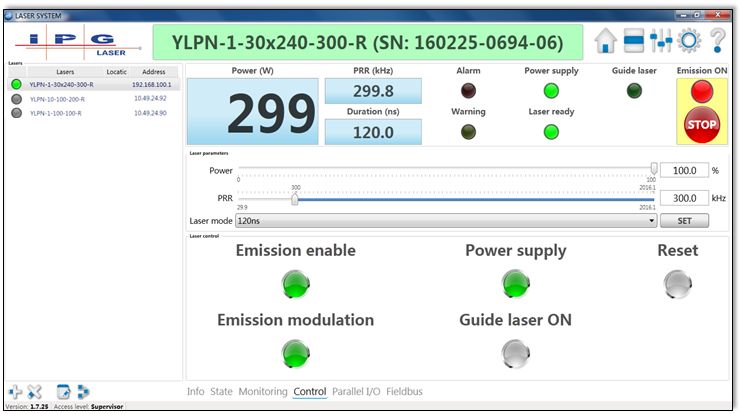742x414 pixels.
Task: Open the gear settings icon
Action: [x=689, y=41]
